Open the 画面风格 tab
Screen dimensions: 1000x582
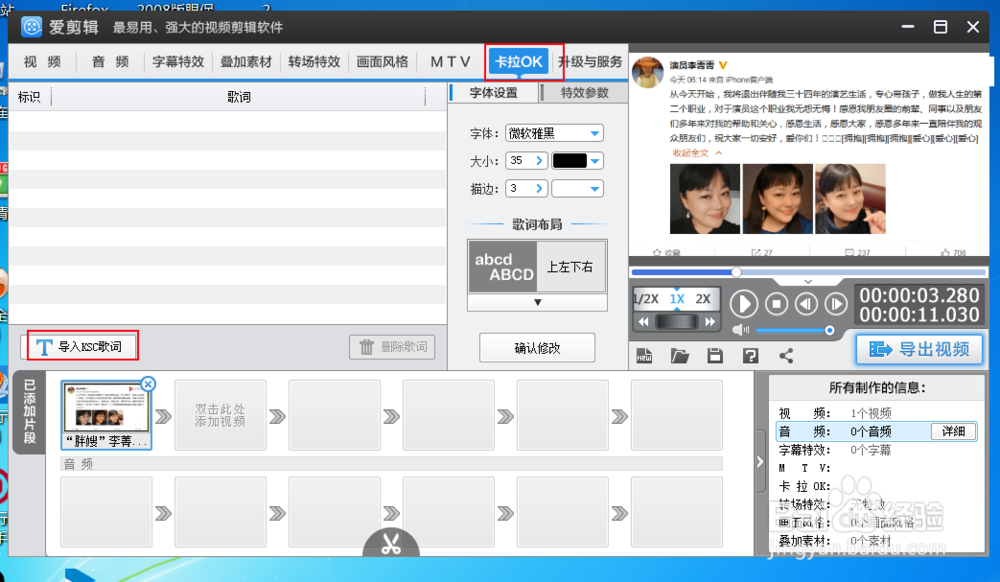[x=382, y=62]
